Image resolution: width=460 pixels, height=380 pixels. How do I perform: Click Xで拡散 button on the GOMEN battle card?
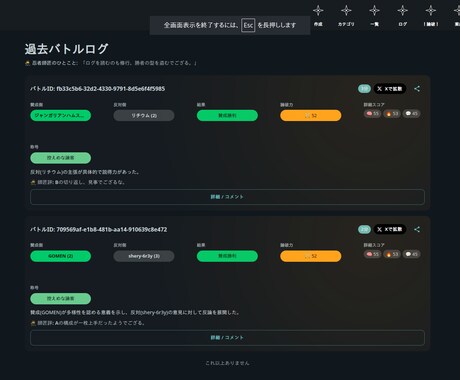[x=390, y=229]
